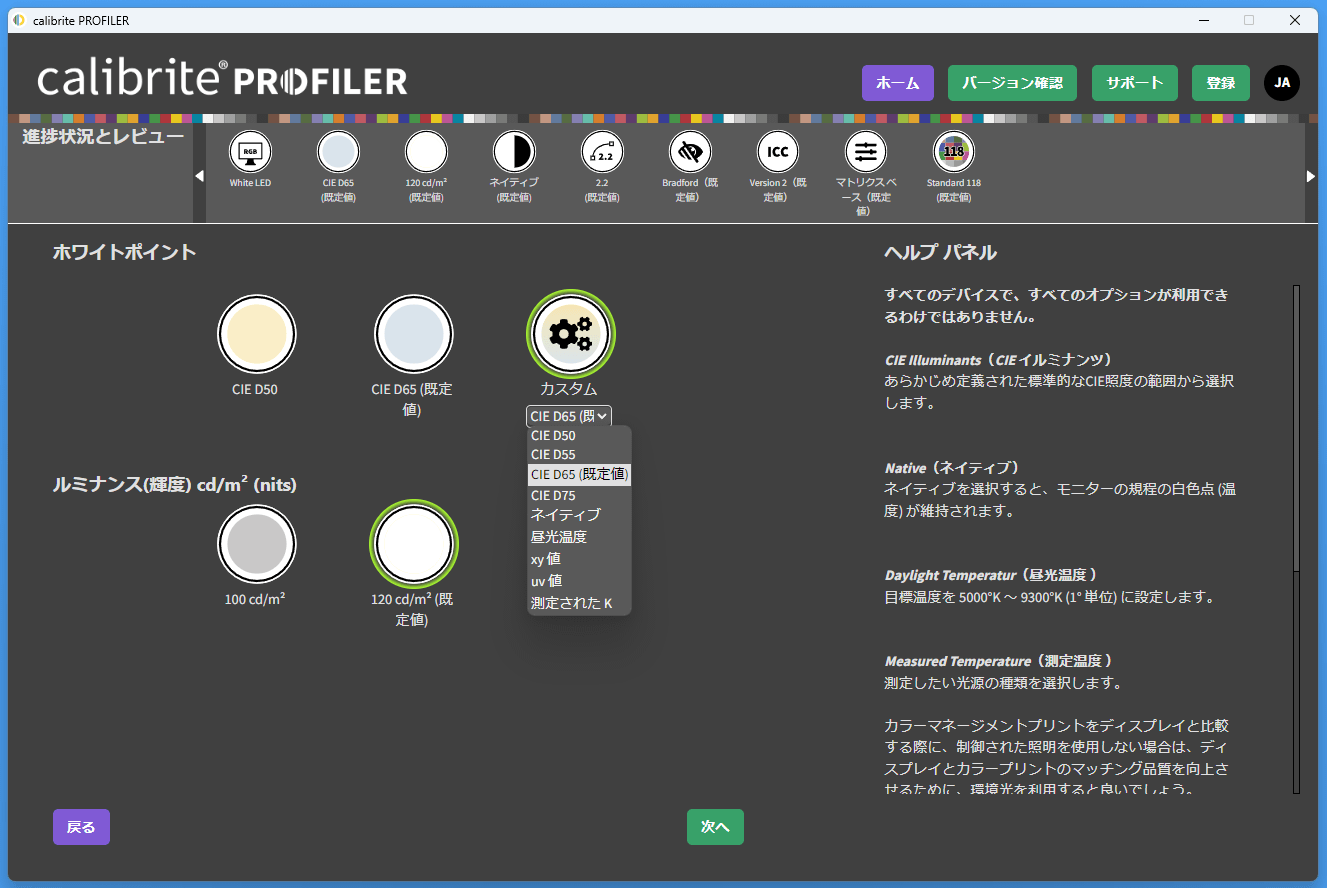Click the ホワイトポイント section title
Screen dimensions: 1327x888
pyautogui.click(x=124, y=252)
